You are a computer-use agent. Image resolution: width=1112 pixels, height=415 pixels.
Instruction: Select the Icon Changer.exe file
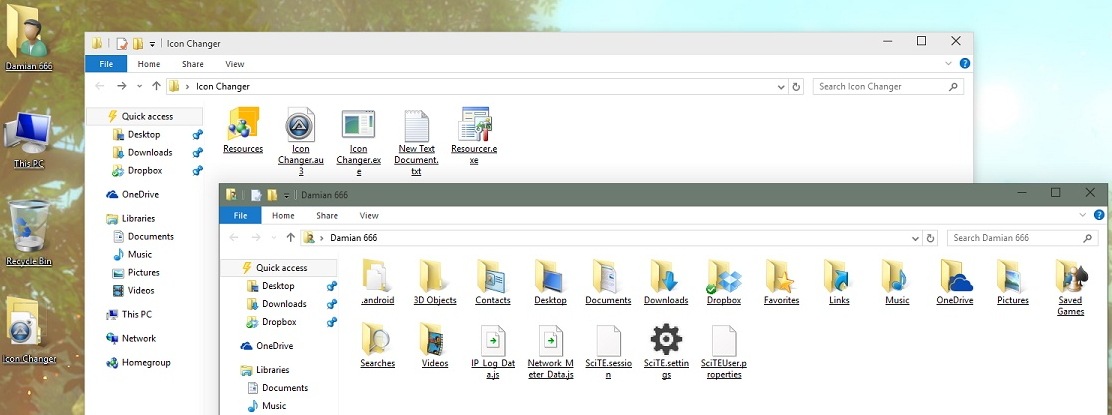(x=358, y=141)
